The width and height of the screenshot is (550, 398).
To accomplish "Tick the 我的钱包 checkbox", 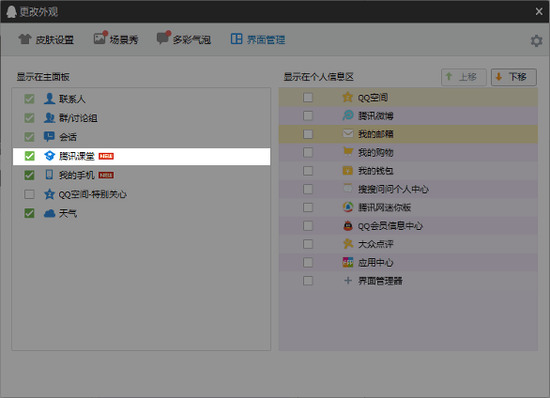I will (308, 170).
